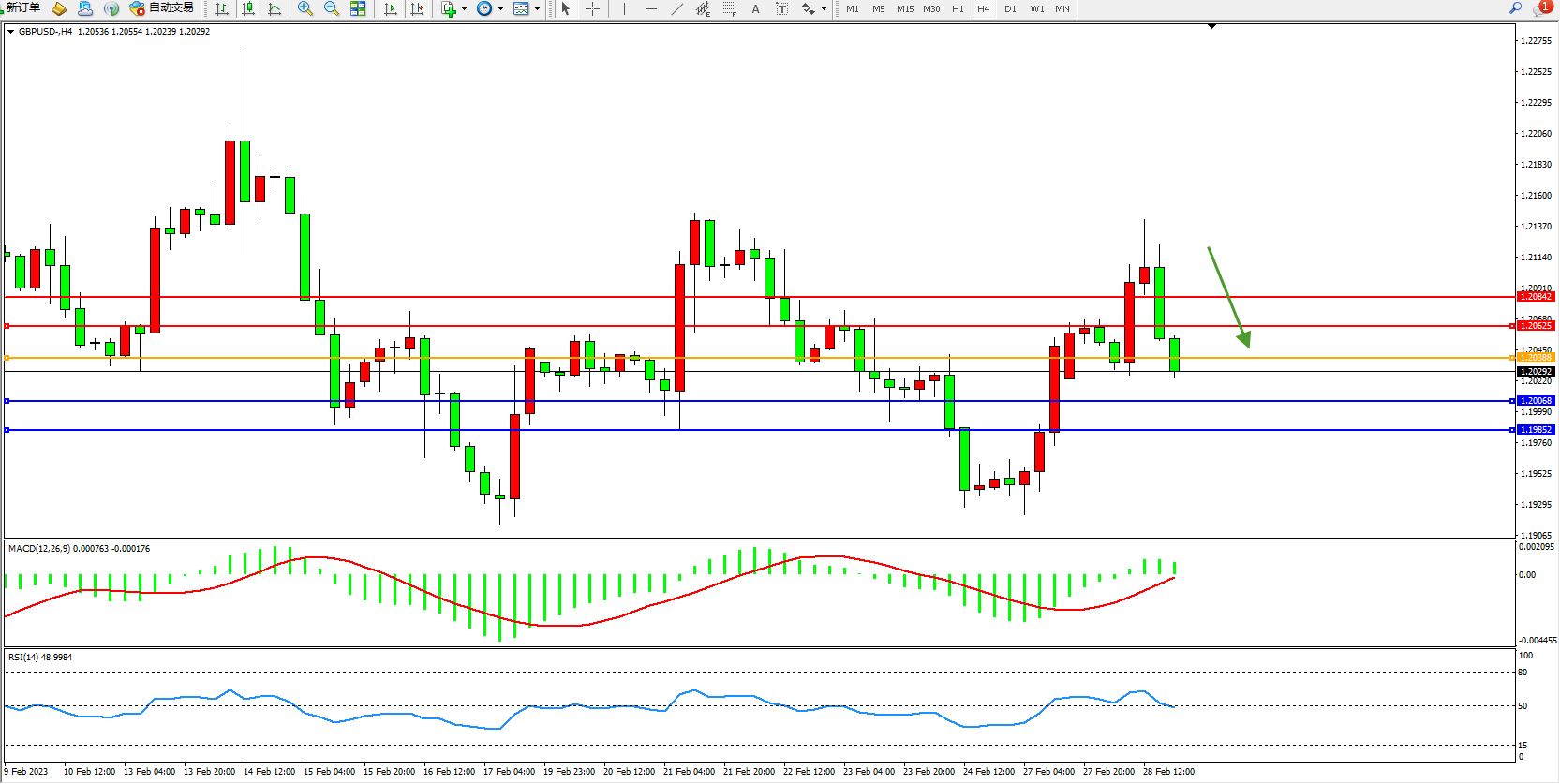Enable the chart shift toggle

pos(417,8)
